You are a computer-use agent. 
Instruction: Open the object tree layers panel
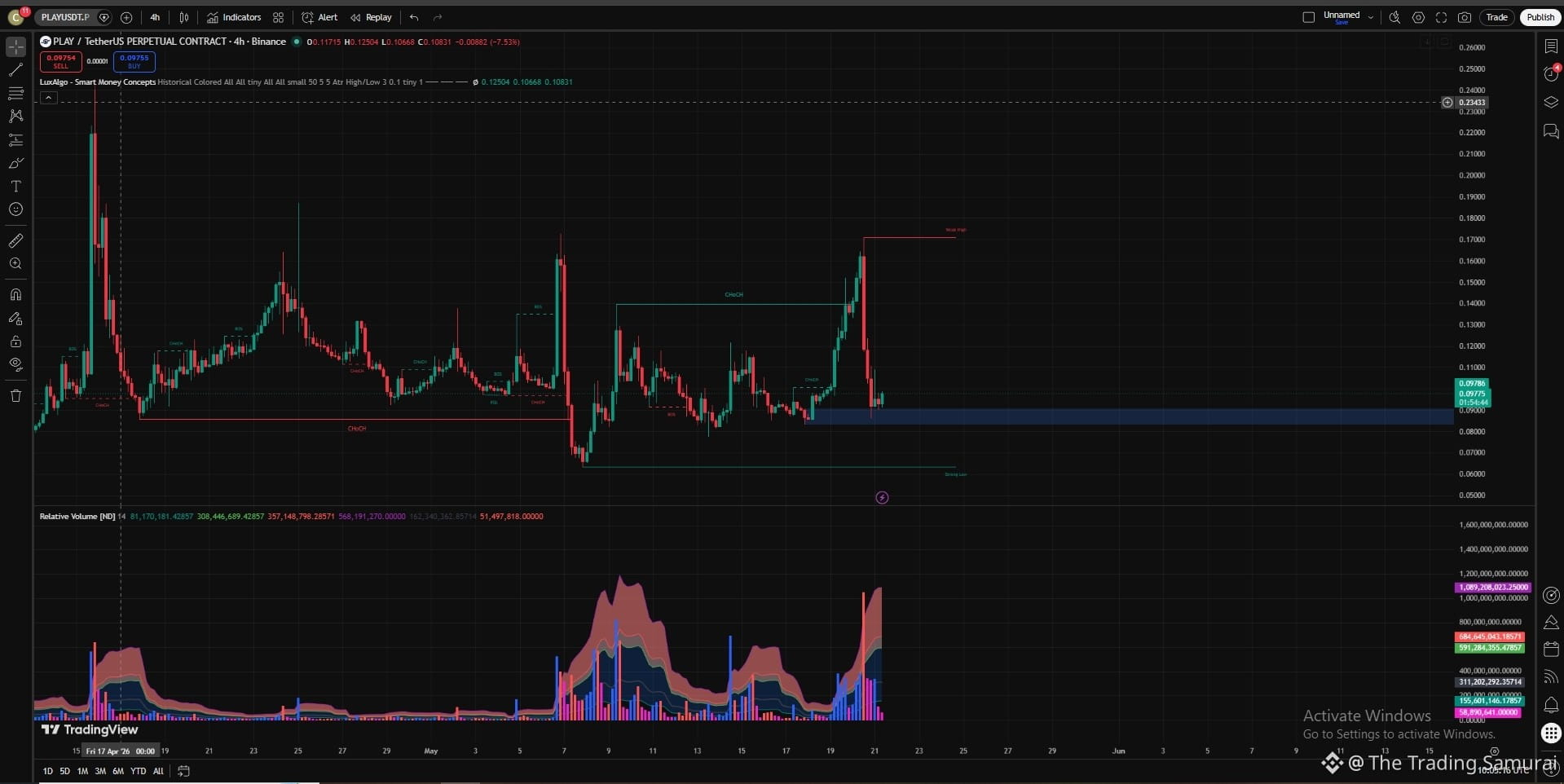pos(1551,102)
